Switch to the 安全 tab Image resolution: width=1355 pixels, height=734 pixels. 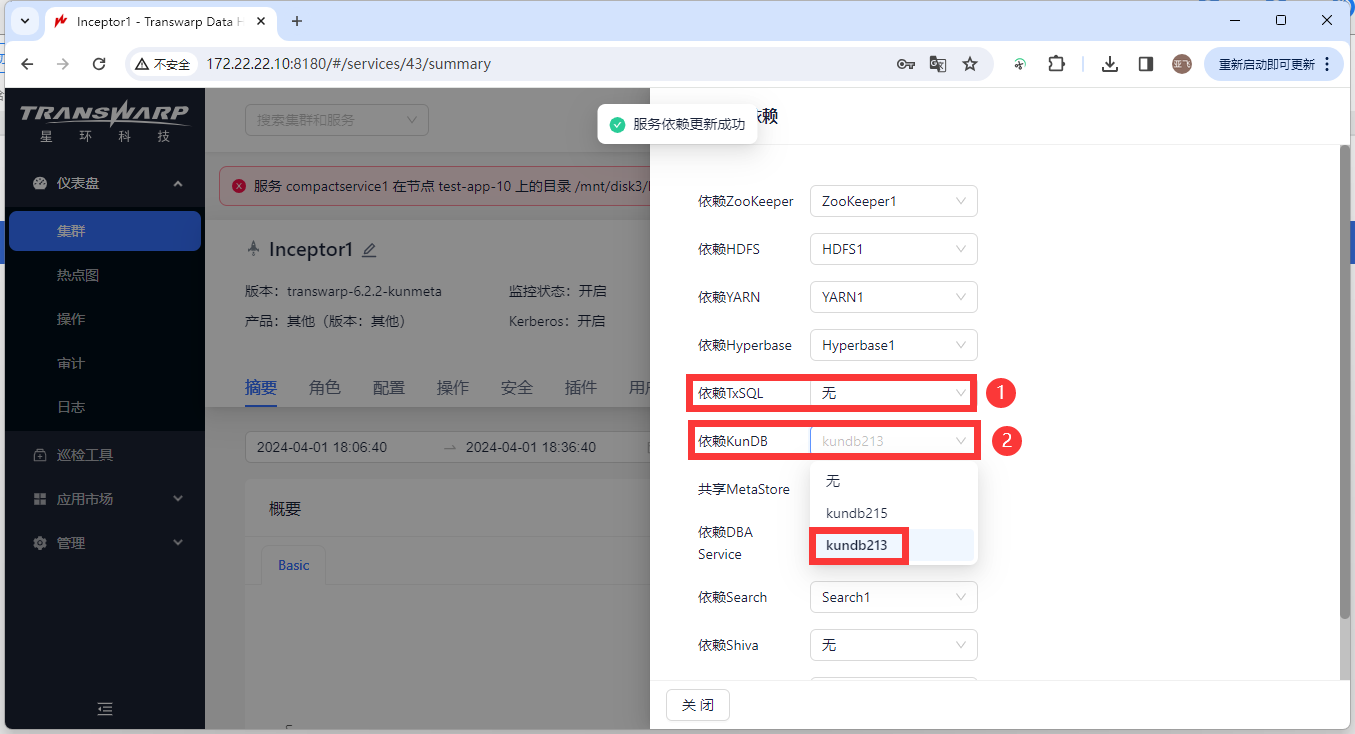(517, 387)
